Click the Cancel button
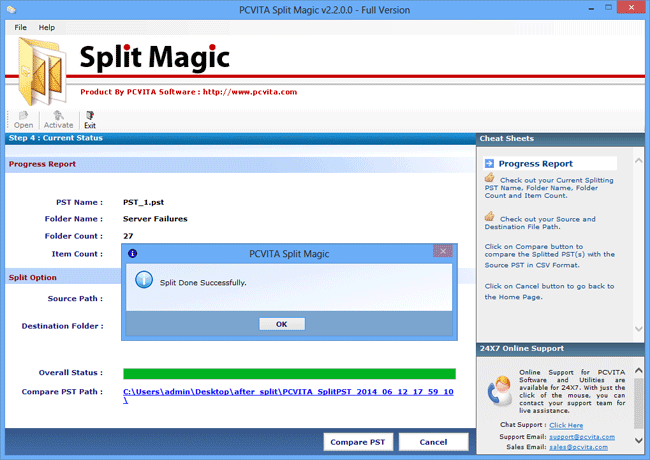The width and height of the screenshot is (650, 460). pos(433,442)
